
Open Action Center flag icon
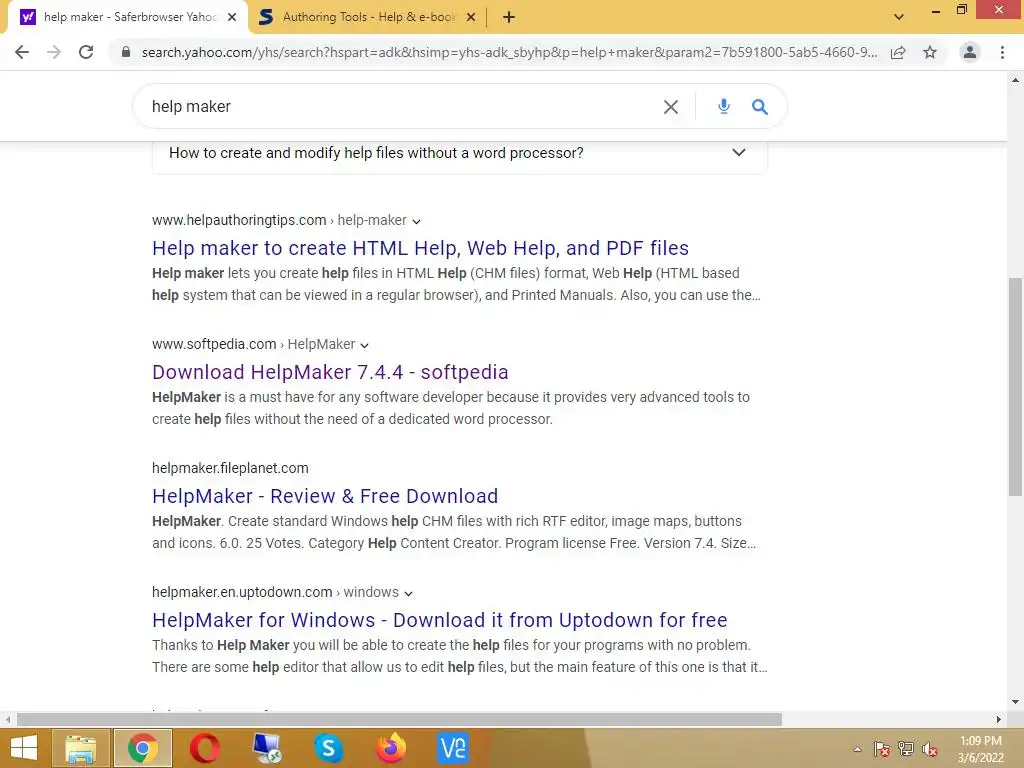(x=881, y=750)
